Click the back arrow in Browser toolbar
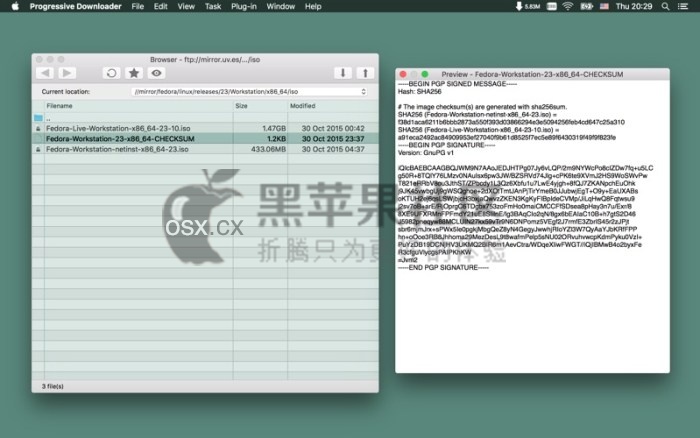The image size is (700, 438). (45, 73)
